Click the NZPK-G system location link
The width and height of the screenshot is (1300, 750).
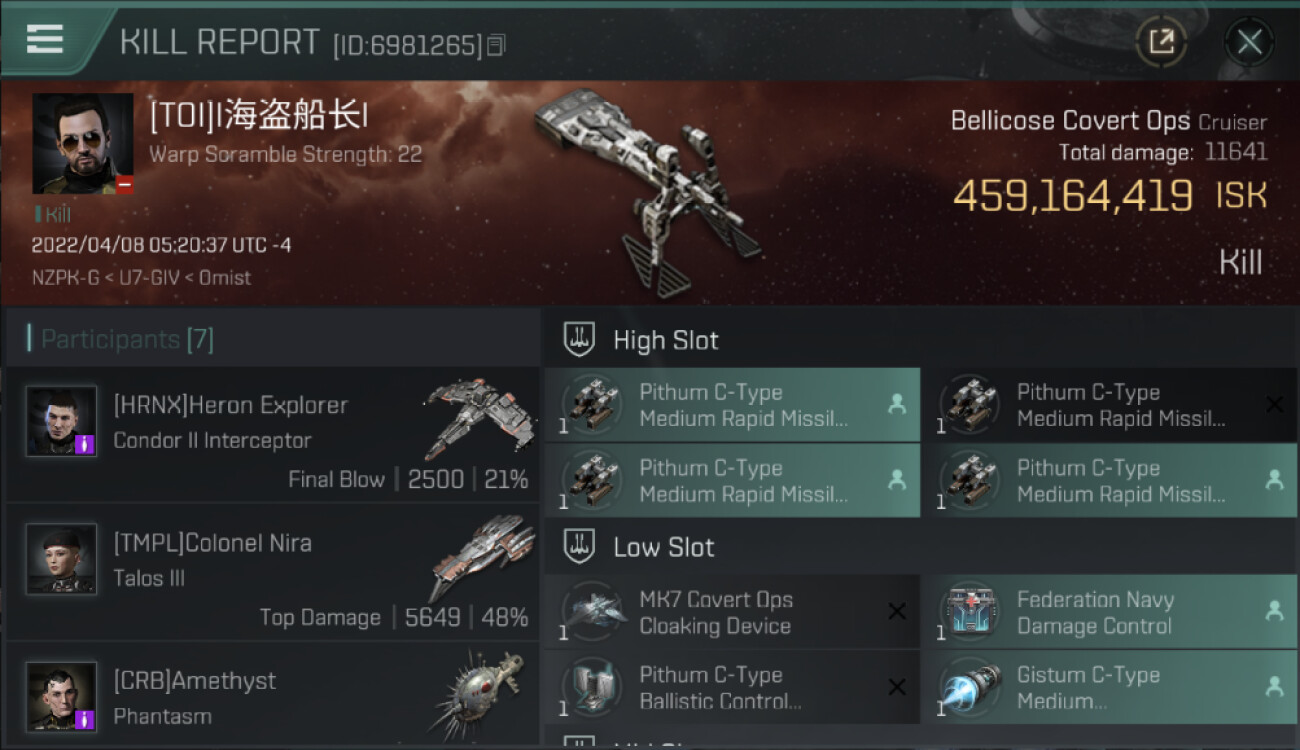[65, 278]
